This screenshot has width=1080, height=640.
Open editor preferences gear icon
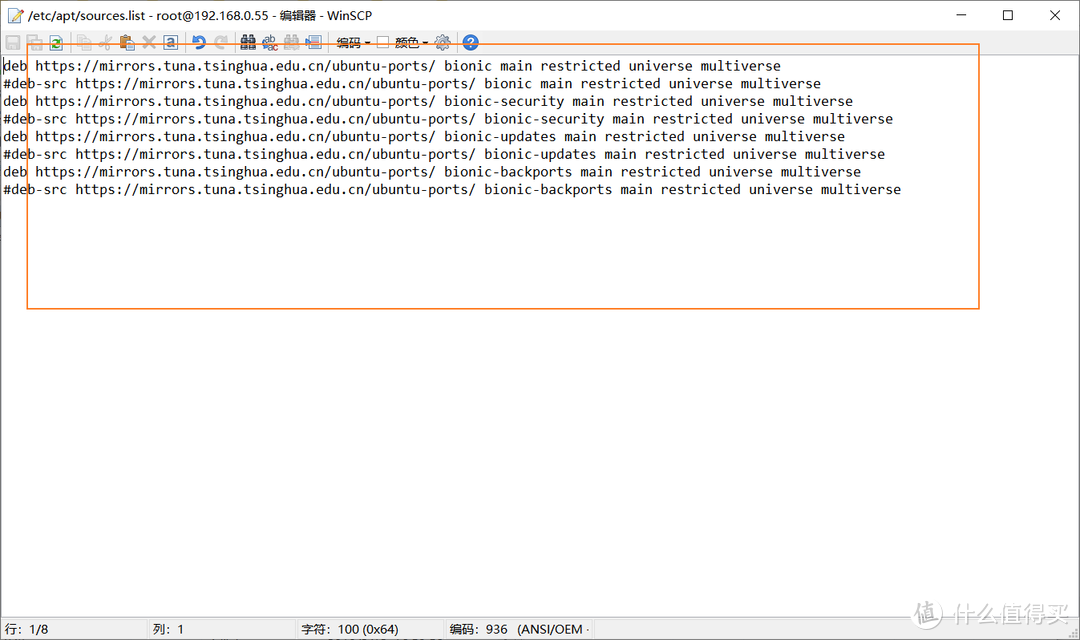tap(443, 43)
